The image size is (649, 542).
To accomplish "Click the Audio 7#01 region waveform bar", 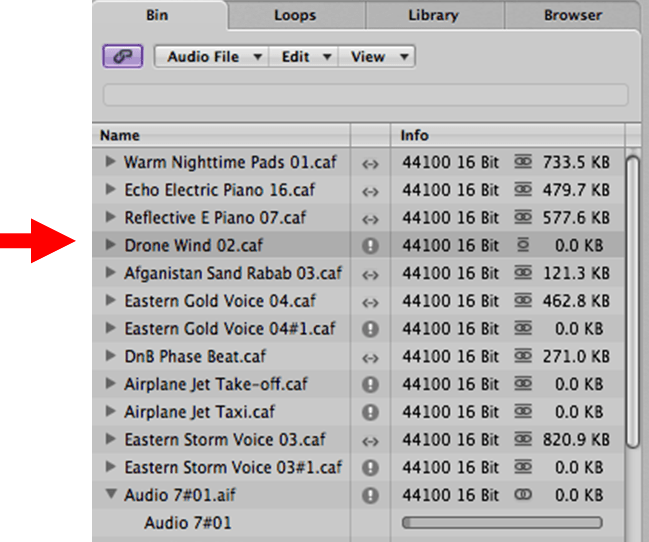I will coord(501,523).
